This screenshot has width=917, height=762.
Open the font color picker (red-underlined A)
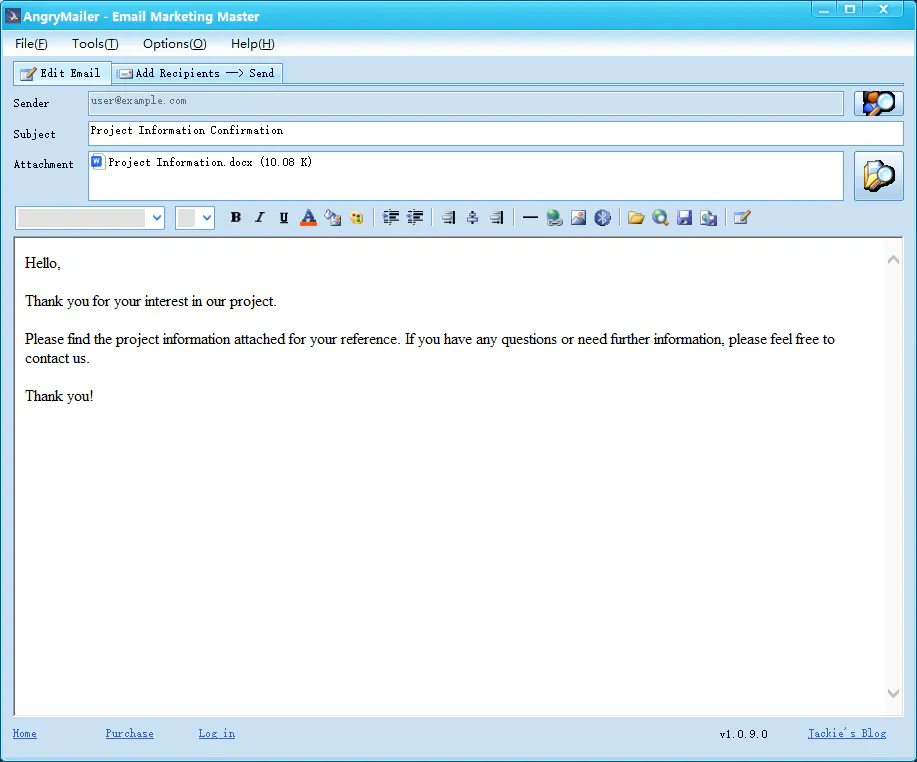pyautogui.click(x=308, y=218)
